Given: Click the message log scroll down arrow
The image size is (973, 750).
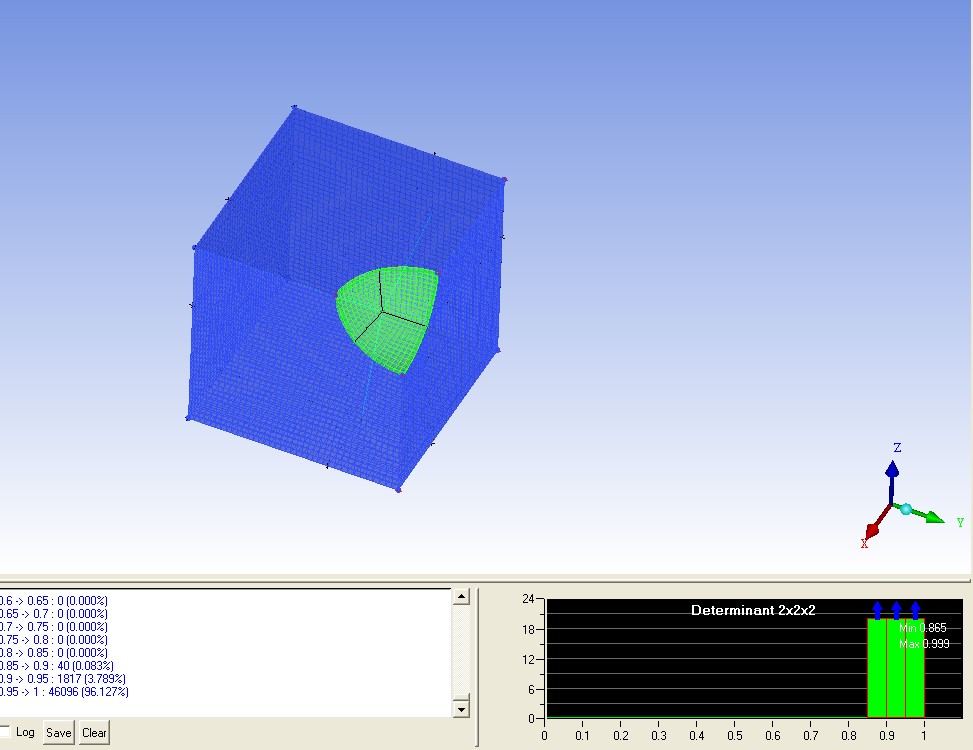Looking at the screenshot, I should 461,709.
